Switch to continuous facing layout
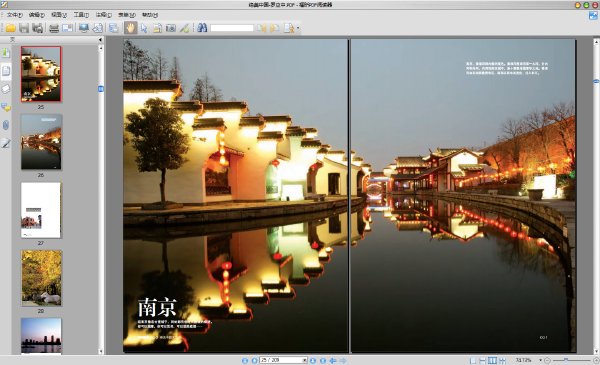The width and height of the screenshot is (600, 365). (x=502, y=360)
